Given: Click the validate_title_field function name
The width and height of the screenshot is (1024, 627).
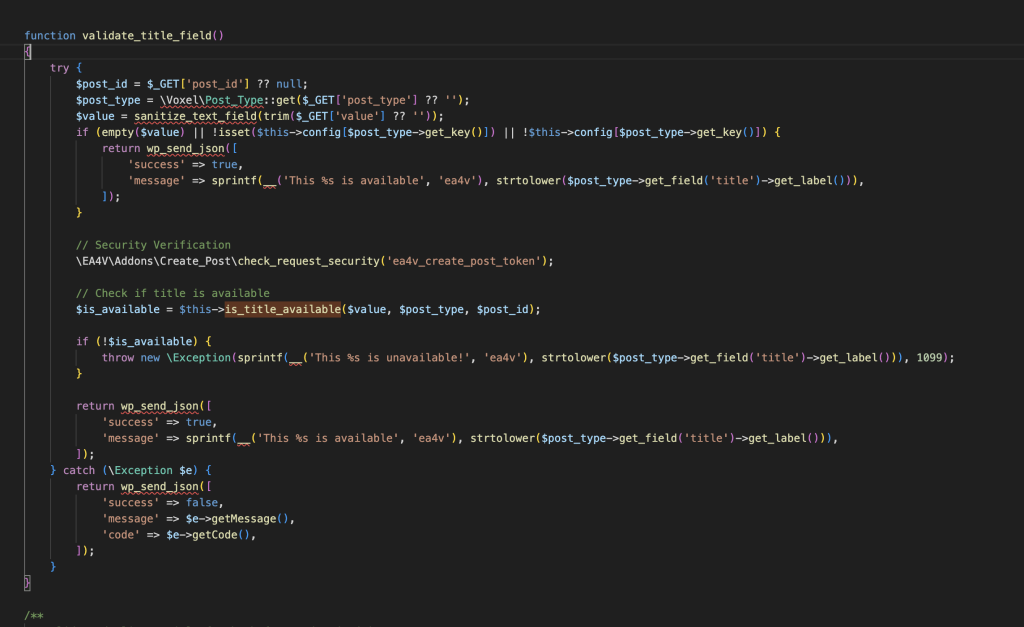Looking at the screenshot, I should [x=152, y=35].
